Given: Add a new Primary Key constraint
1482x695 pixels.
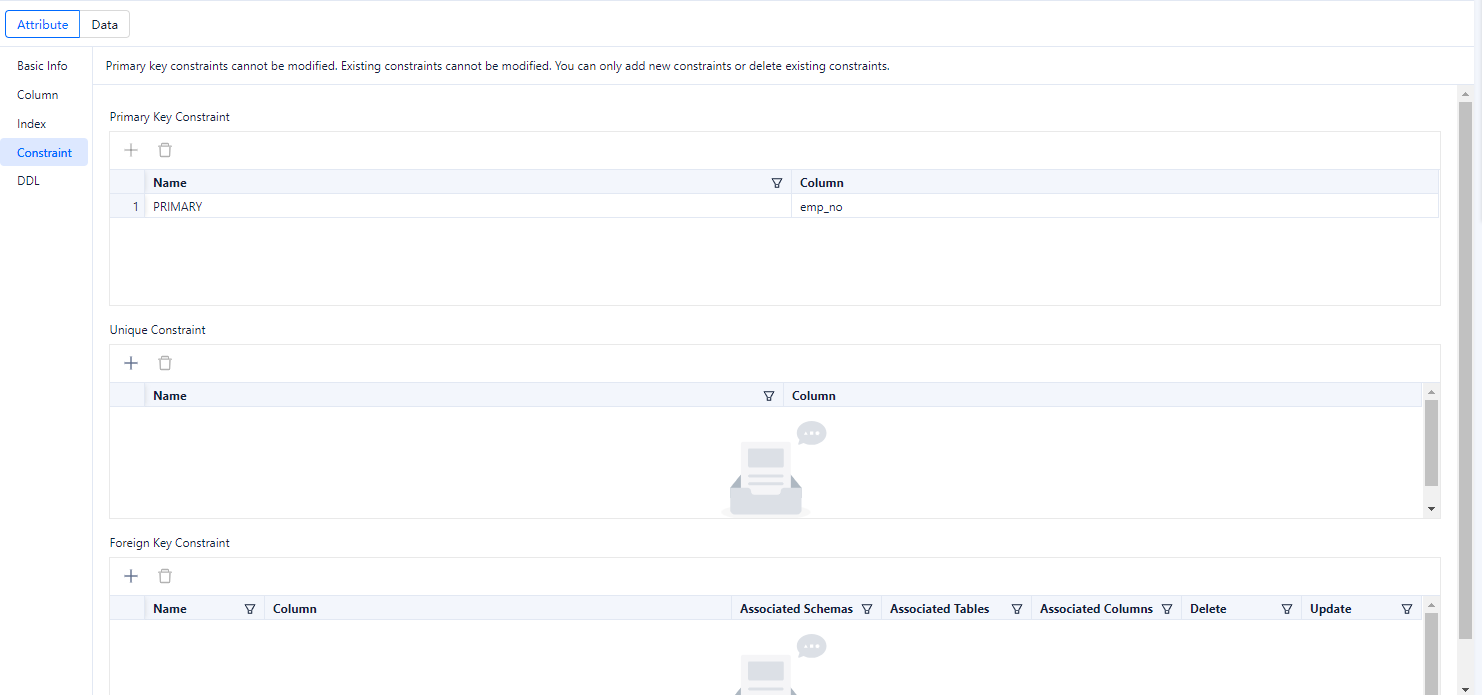Looking at the screenshot, I should coord(131,150).
